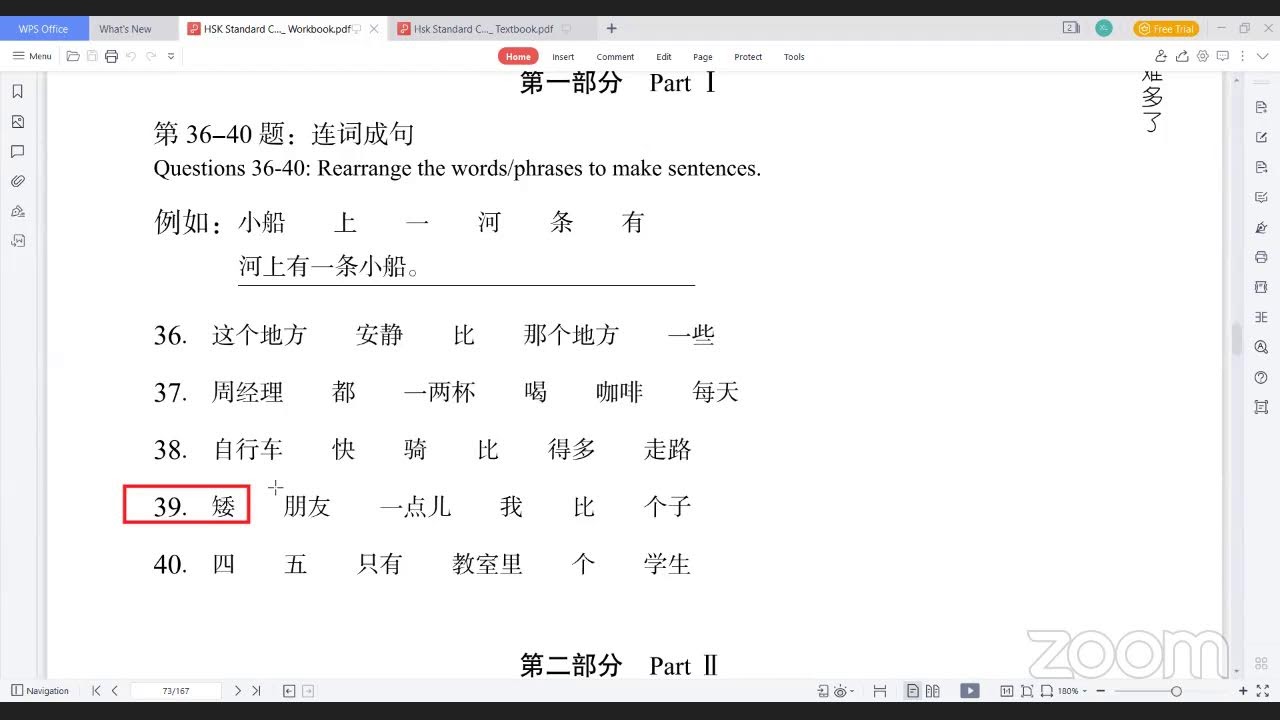1280x720 pixels.
Task: Switch to the Protect ribbon tab
Action: [x=748, y=57]
